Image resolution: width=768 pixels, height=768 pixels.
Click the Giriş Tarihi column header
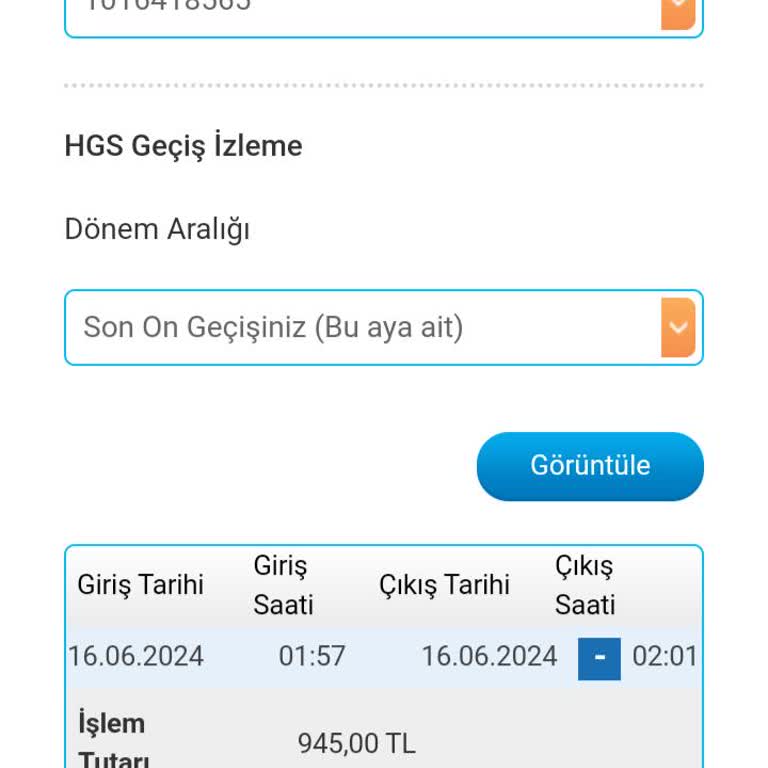[x=140, y=585]
